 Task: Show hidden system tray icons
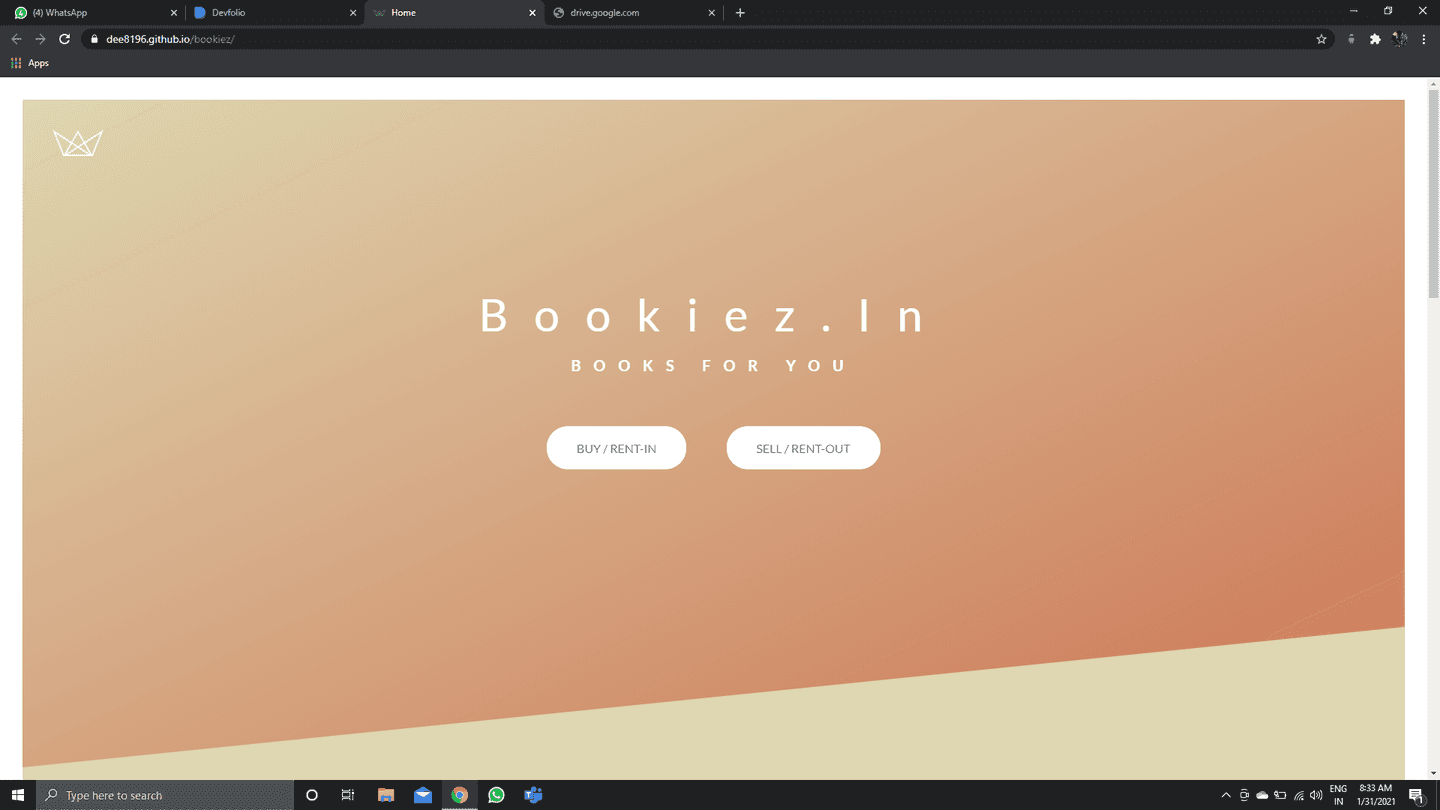click(1226, 795)
